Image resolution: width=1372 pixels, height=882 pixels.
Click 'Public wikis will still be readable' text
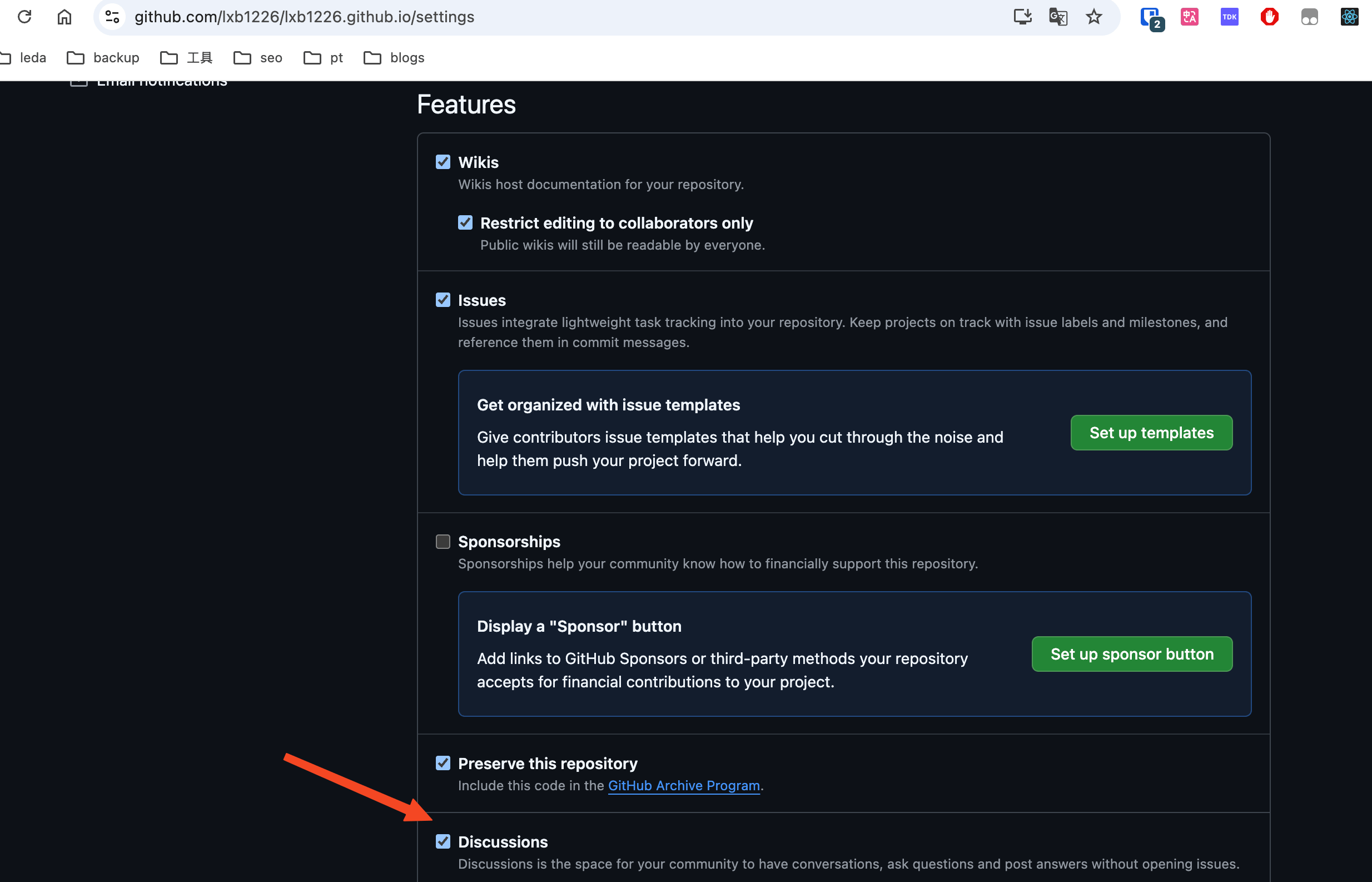[622, 245]
